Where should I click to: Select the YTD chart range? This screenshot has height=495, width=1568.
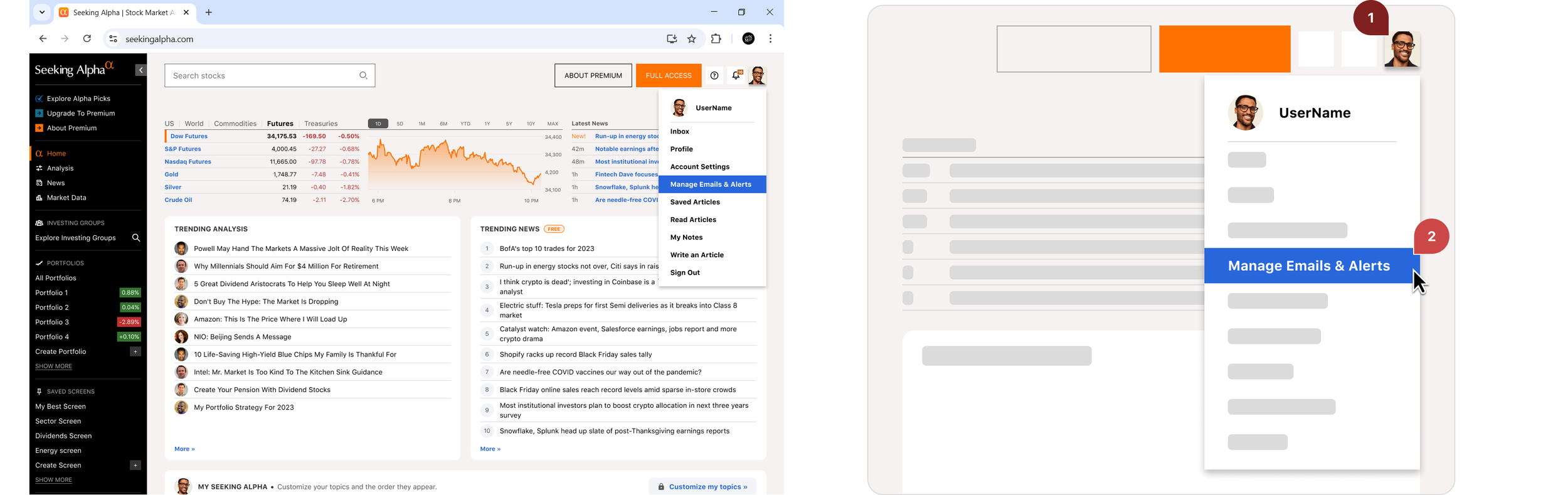(465, 124)
